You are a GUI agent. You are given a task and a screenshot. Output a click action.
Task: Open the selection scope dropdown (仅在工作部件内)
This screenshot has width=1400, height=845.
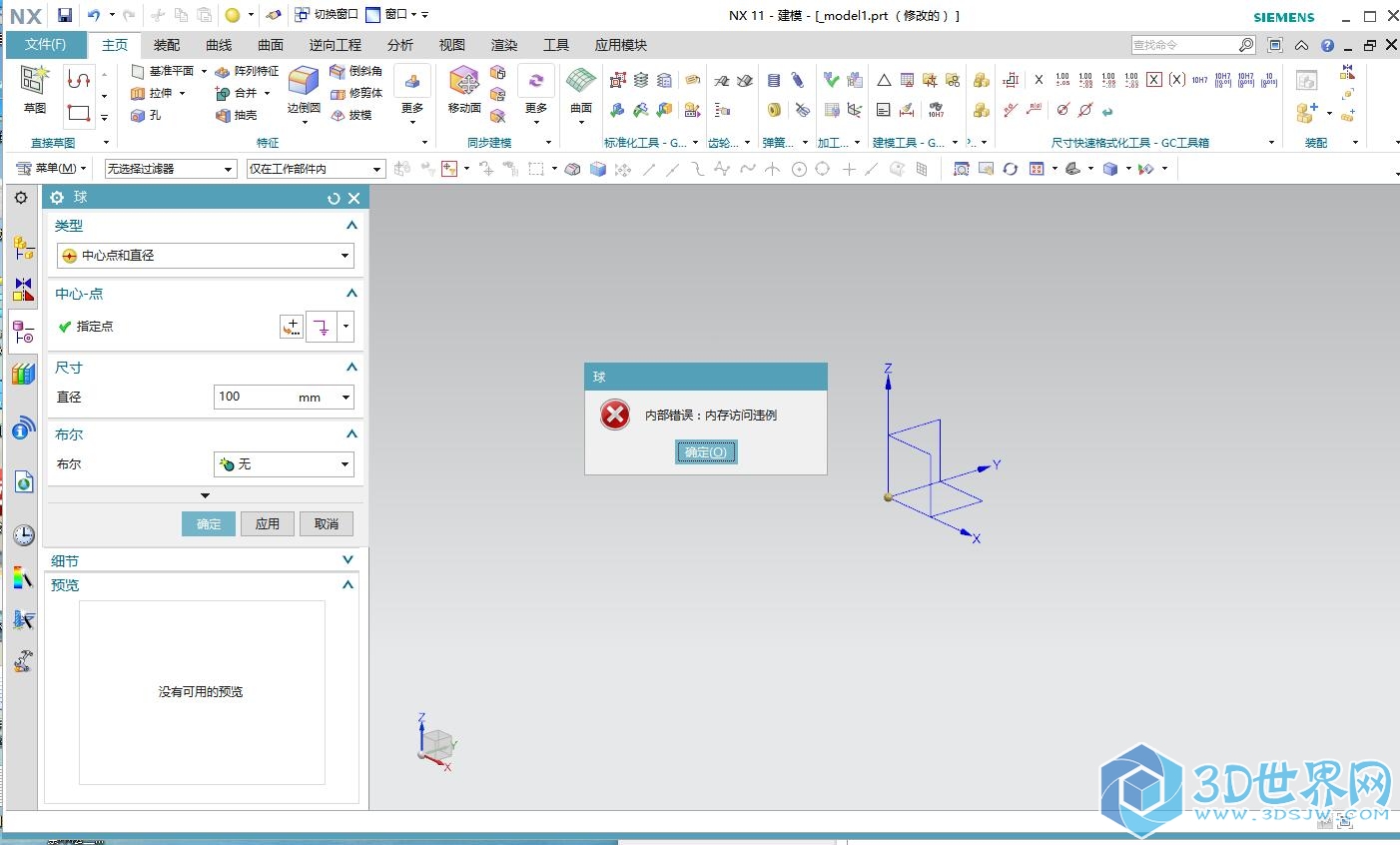[316, 169]
